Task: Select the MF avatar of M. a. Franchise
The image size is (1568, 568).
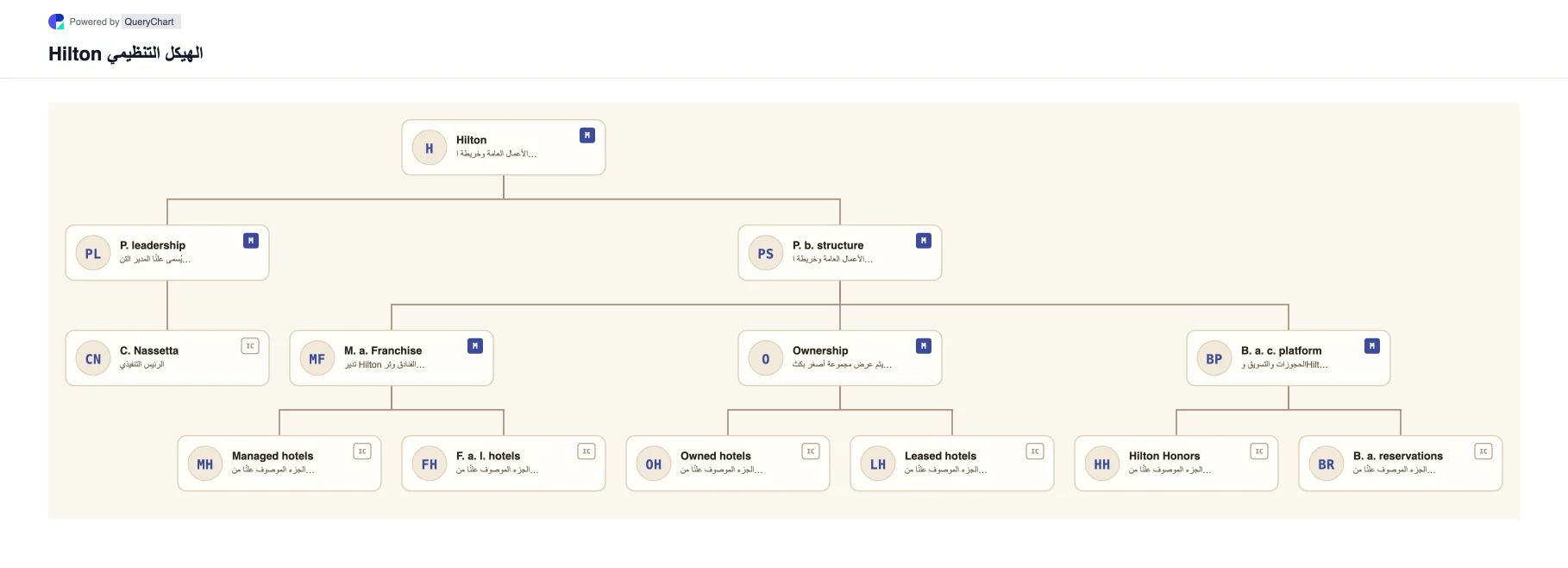Action: 317,359
